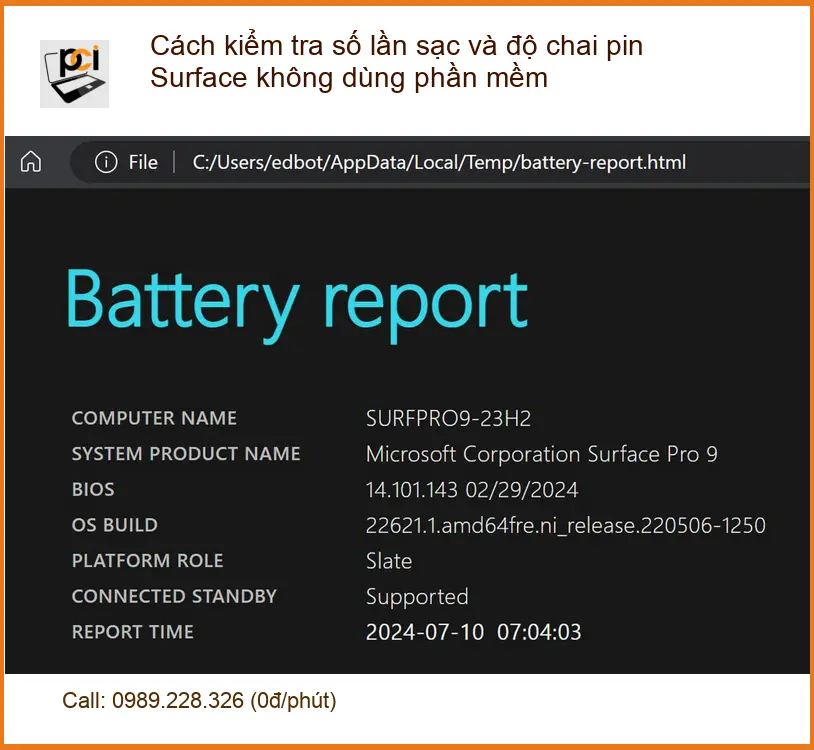814x750 pixels.
Task: Click the address bar with battery-report.html path
Action: [x=439, y=162]
